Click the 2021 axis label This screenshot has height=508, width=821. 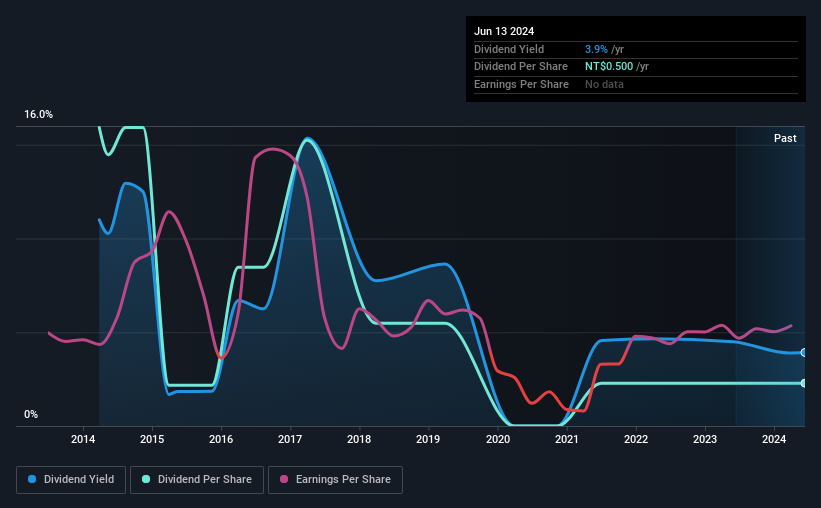pos(567,439)
